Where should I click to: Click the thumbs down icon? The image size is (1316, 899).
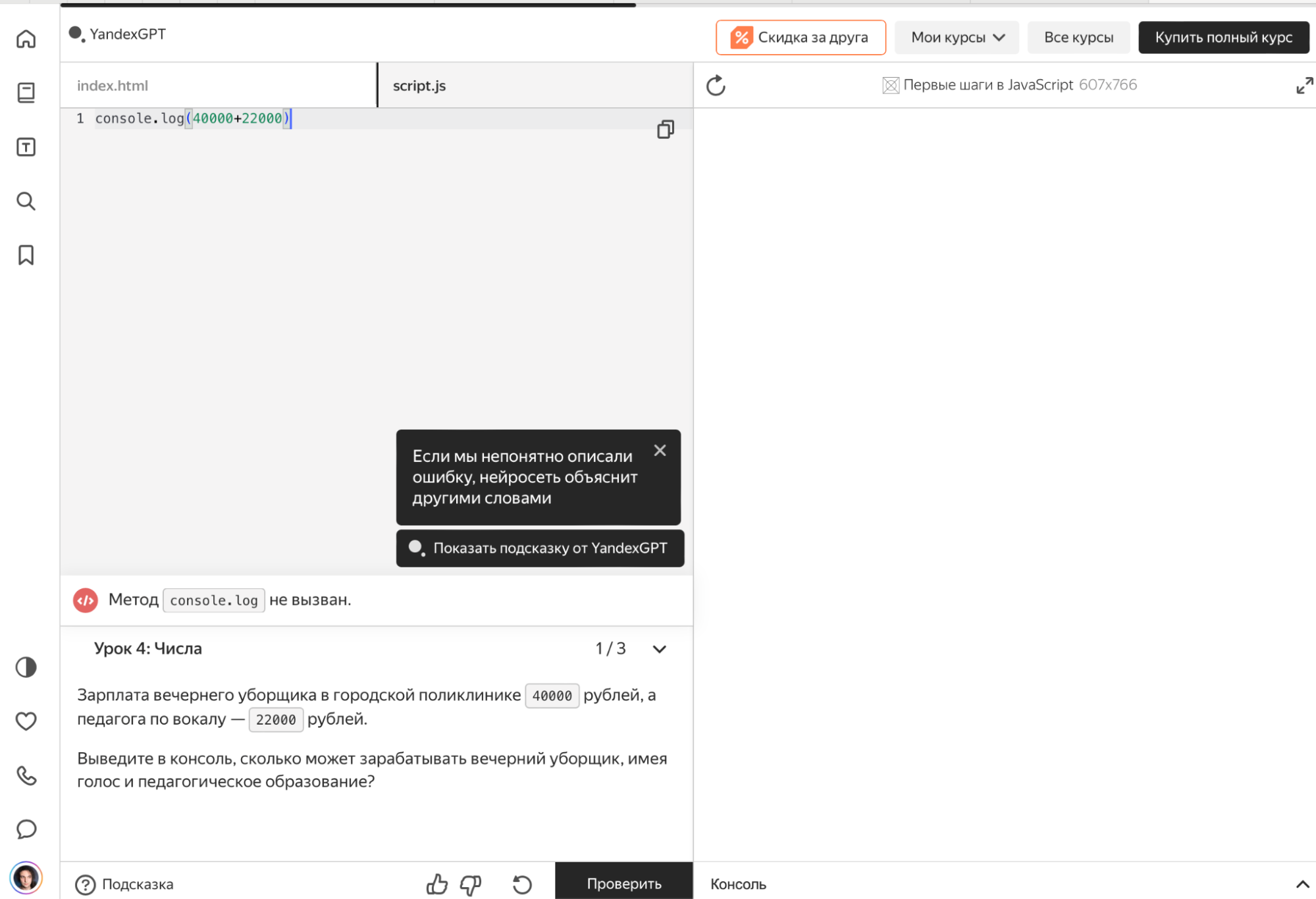click(470, 884)
